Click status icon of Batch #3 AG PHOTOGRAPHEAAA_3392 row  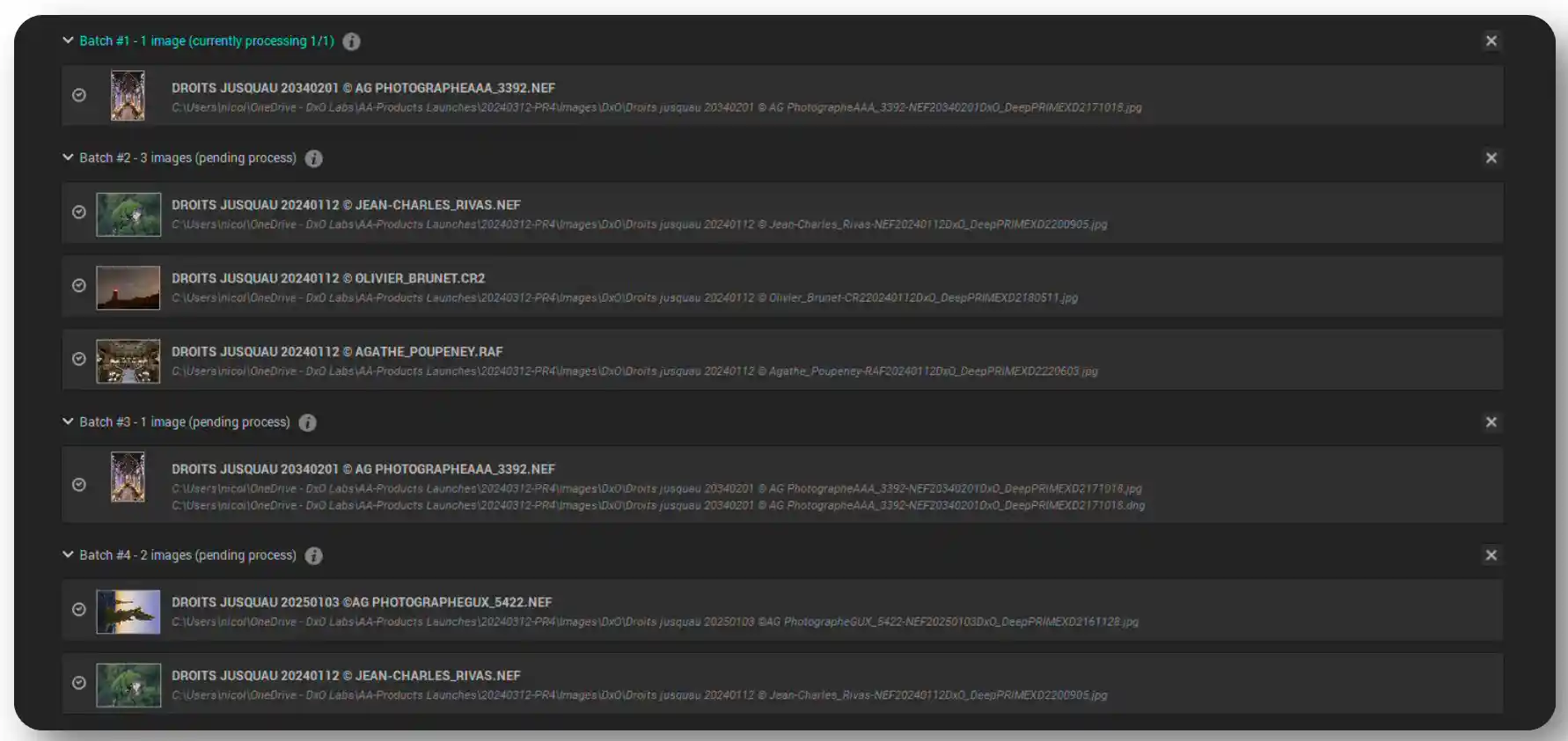79,484
